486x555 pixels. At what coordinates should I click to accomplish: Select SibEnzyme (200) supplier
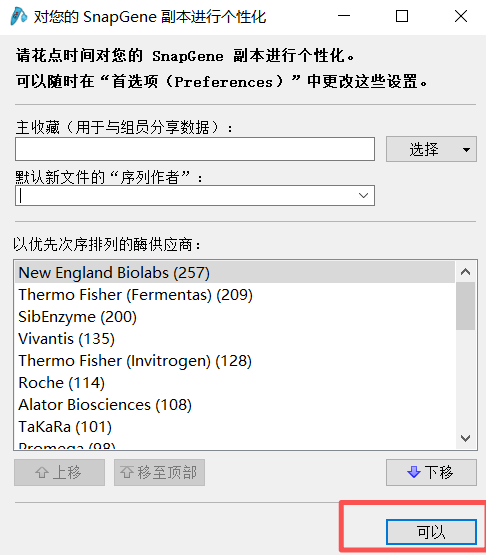pos(235,317)
